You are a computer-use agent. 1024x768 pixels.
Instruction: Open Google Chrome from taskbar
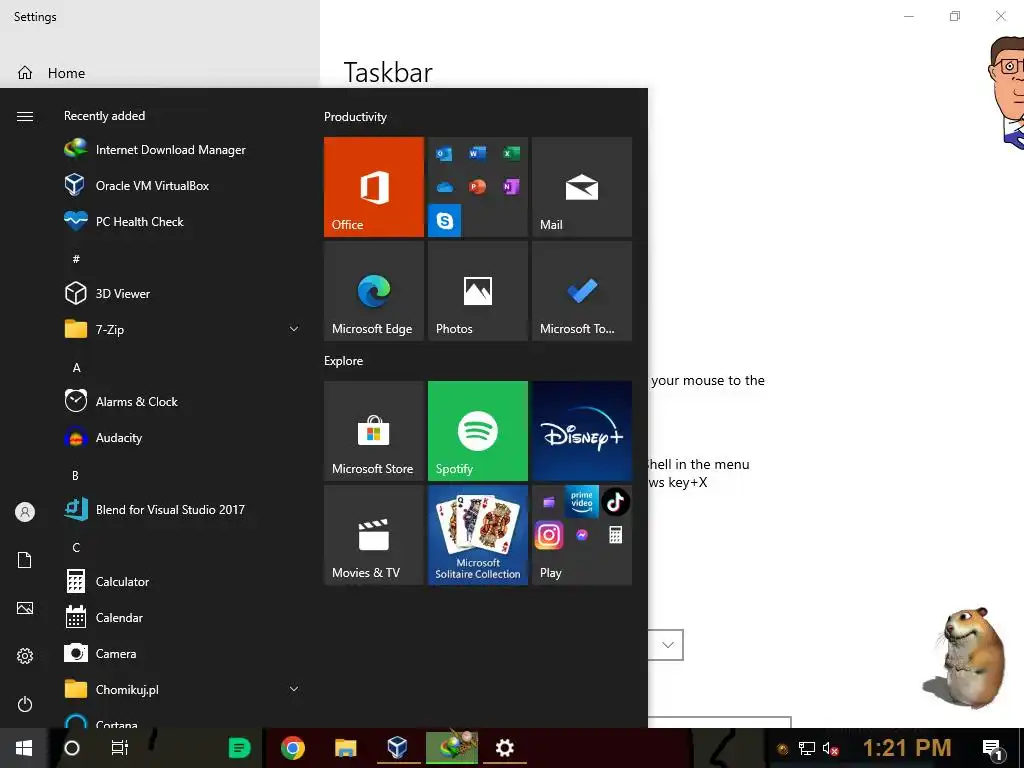[293, 748]
